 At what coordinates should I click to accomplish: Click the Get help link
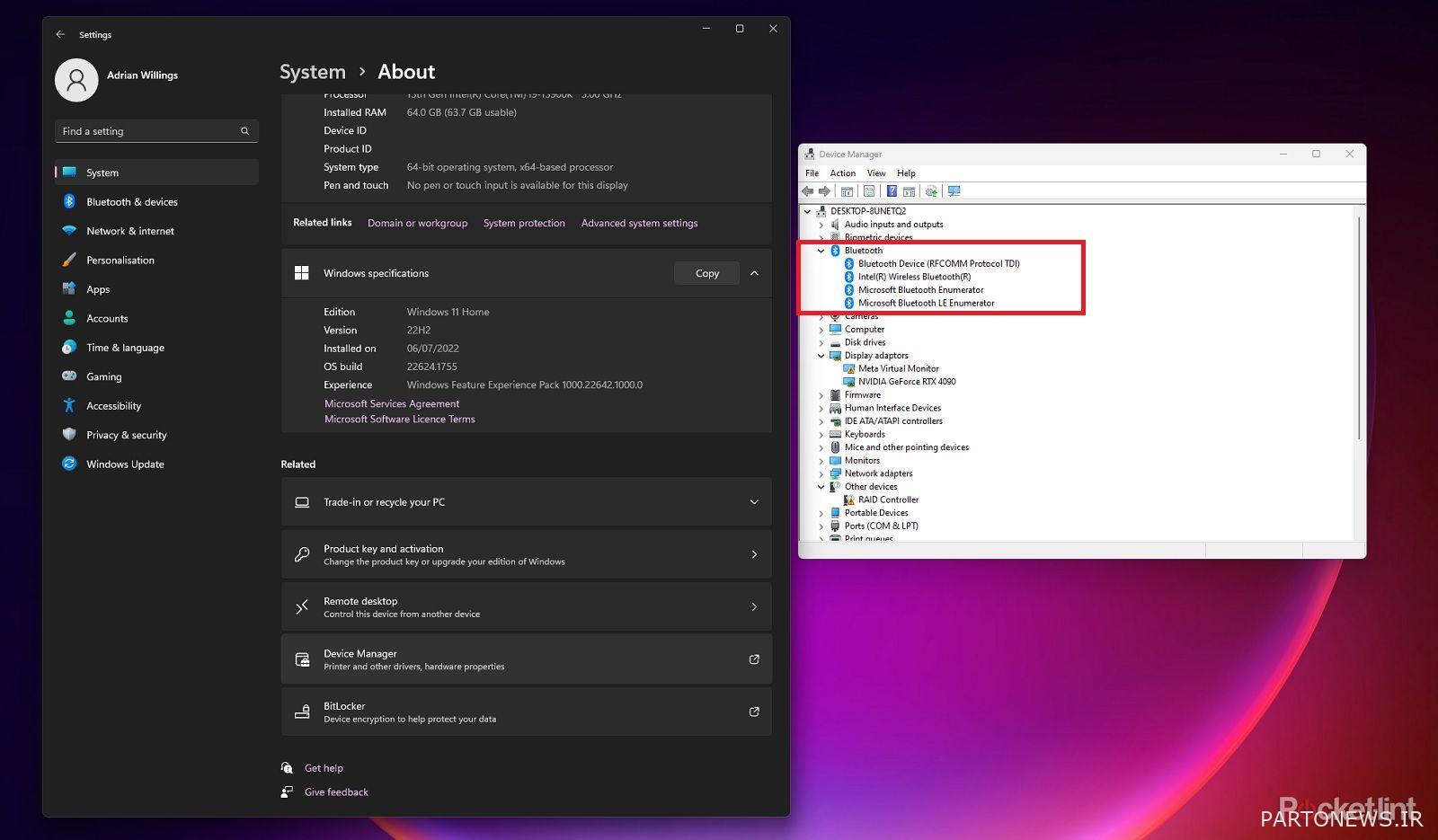coord(324,768)
